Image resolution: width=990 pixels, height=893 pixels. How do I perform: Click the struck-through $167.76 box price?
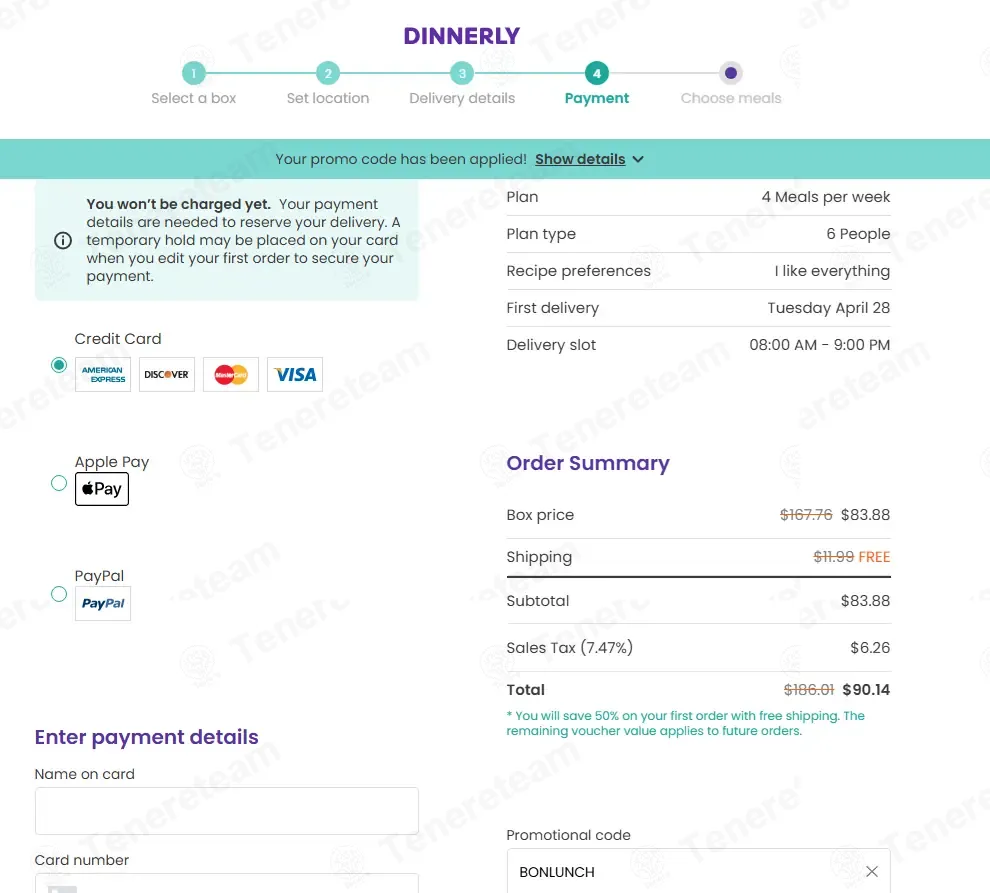click(x=806, y=515)
